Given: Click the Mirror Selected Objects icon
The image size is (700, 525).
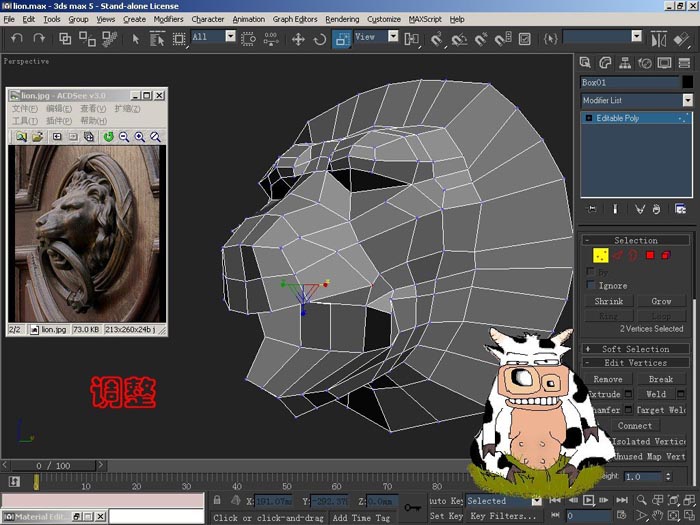Looking at the screenshot, I should 658,39.
